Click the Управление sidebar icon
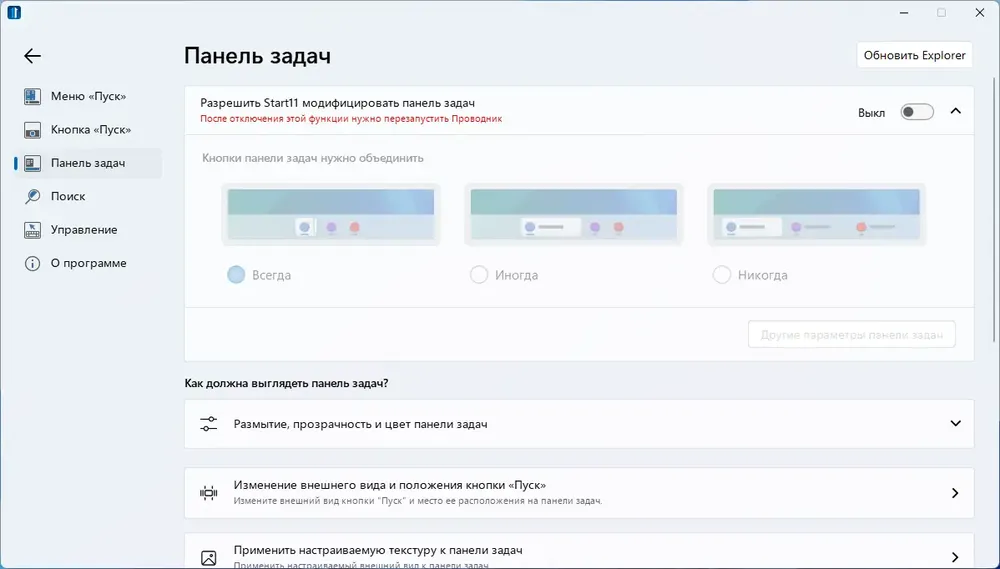The height and width of the screenshot is (569, 1000). click(33, 230)
